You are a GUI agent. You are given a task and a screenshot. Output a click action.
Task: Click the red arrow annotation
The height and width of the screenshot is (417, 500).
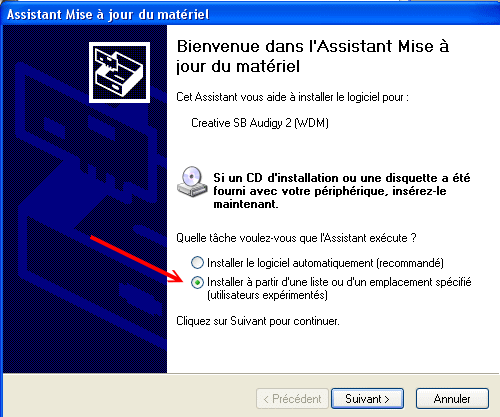click(137, 259)
